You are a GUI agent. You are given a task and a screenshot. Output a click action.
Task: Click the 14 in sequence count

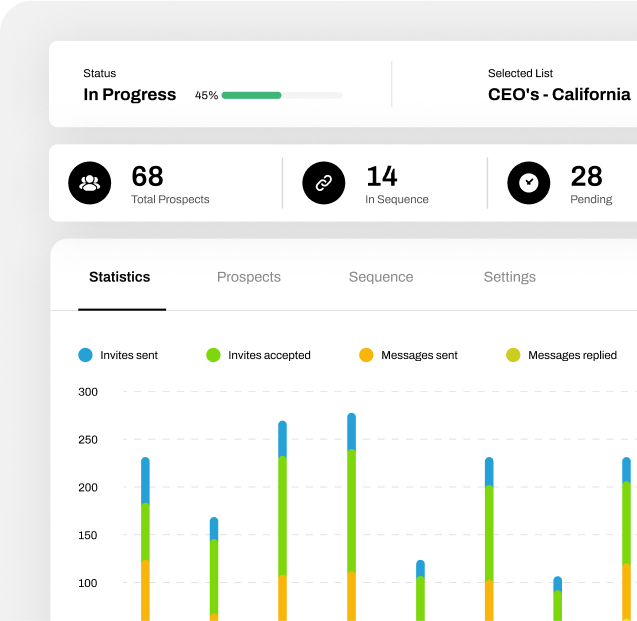(381, 176)
